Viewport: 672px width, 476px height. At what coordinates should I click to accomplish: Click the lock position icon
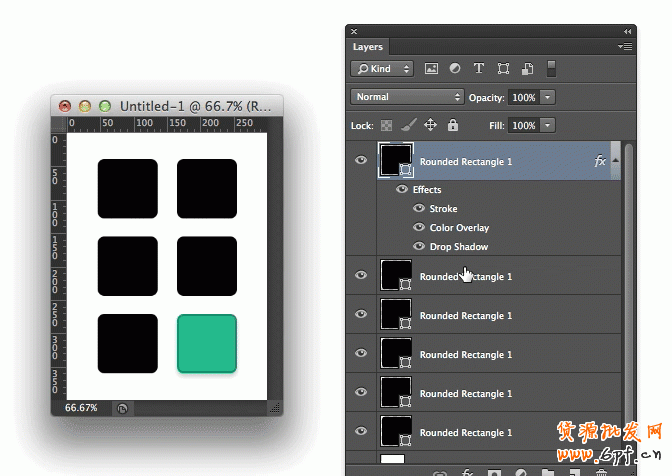[x=431, y=126]
